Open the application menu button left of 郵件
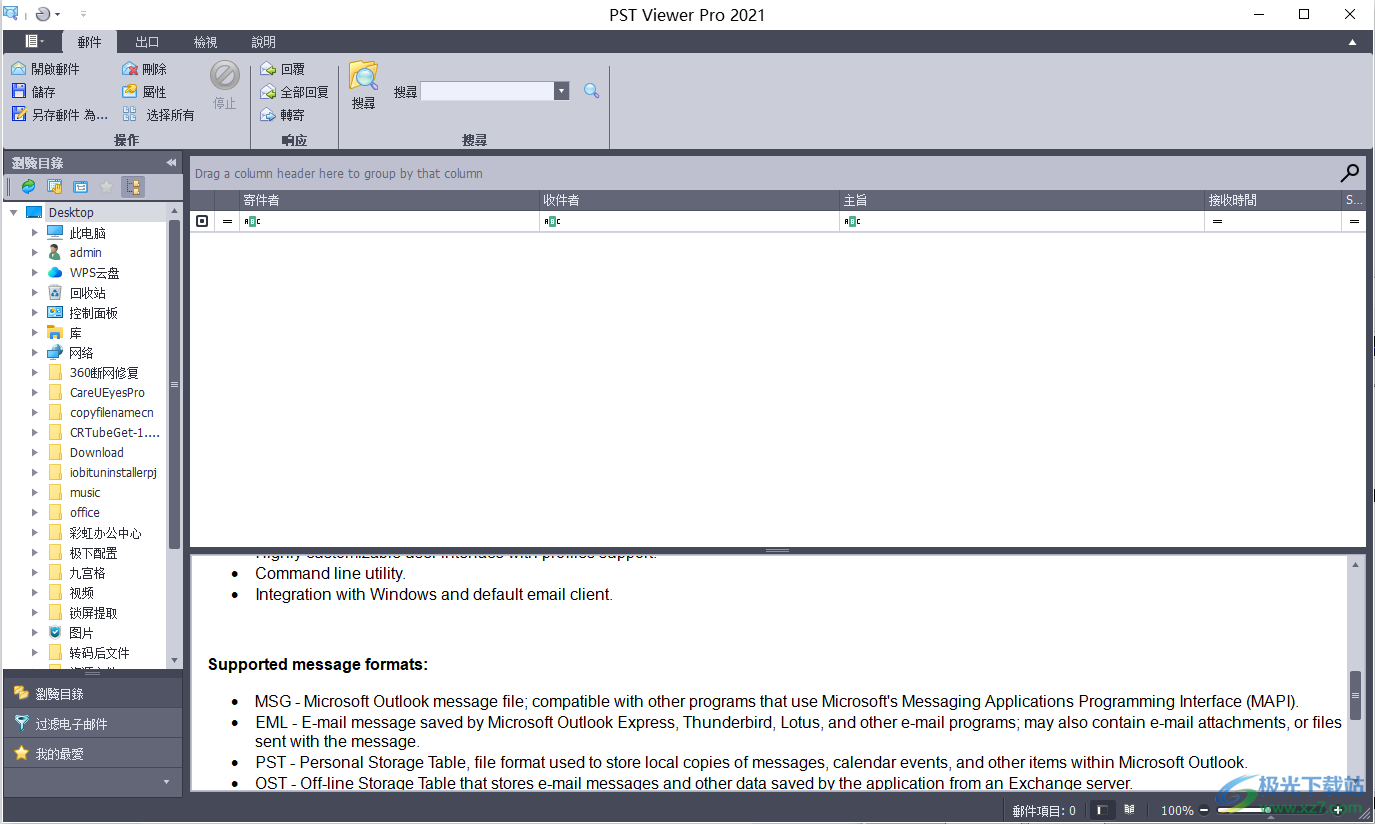 tap(34, 41)
